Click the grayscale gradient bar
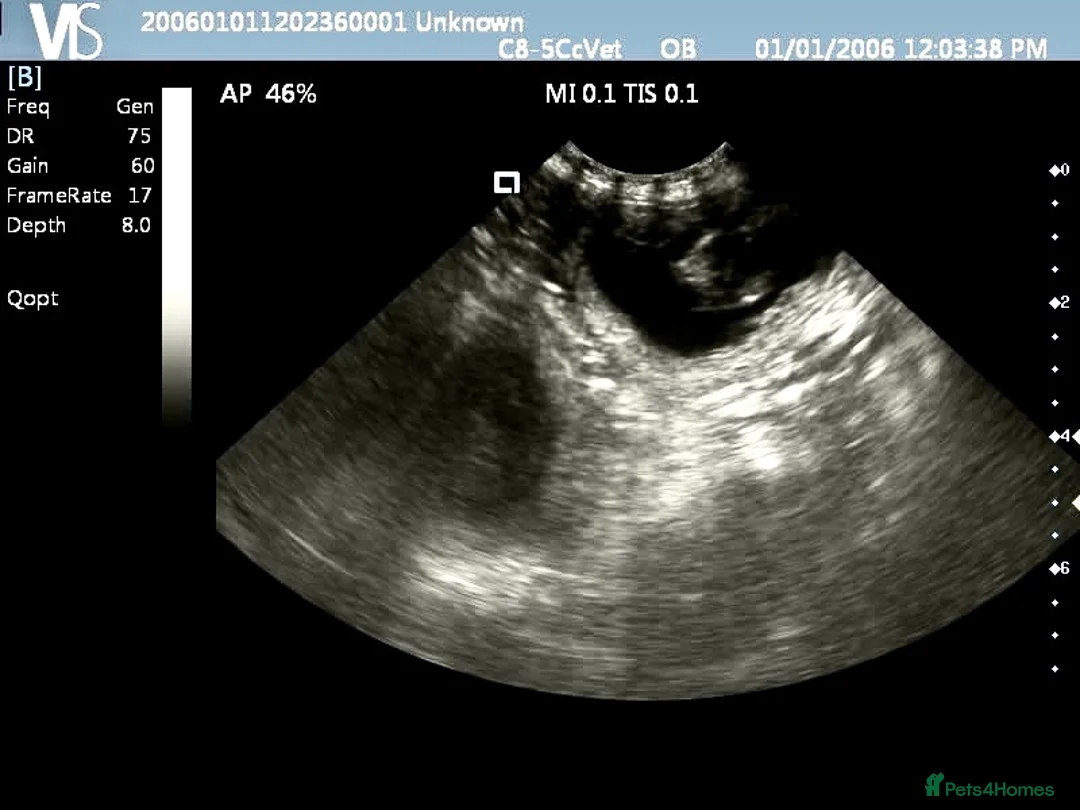The height and width of the screenshot is (810, 1080). [176, 255]
